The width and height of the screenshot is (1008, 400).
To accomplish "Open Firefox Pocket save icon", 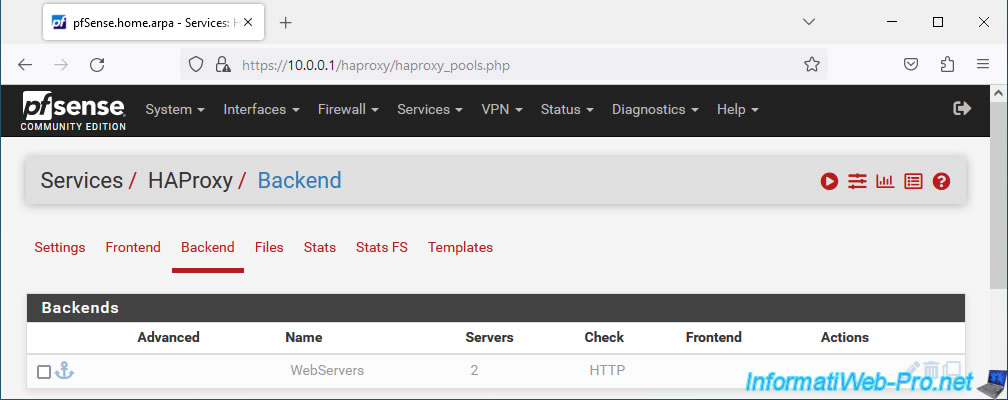I will 911,64.
